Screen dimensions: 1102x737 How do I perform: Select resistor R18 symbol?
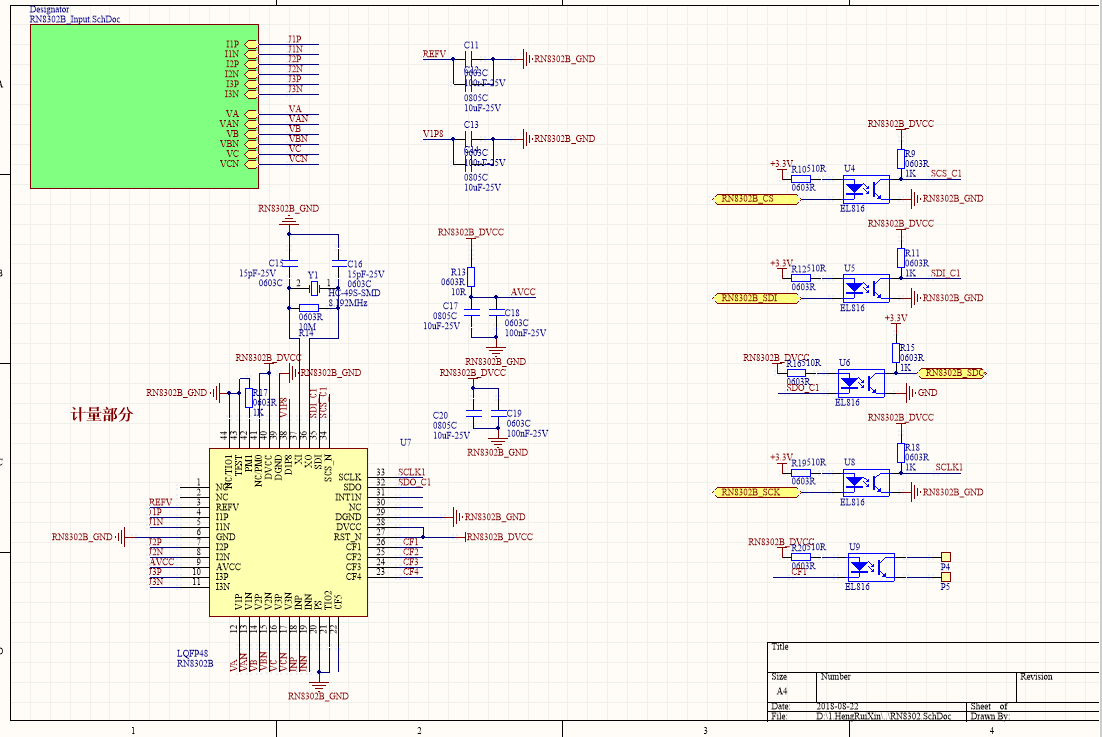click(900, 452)
